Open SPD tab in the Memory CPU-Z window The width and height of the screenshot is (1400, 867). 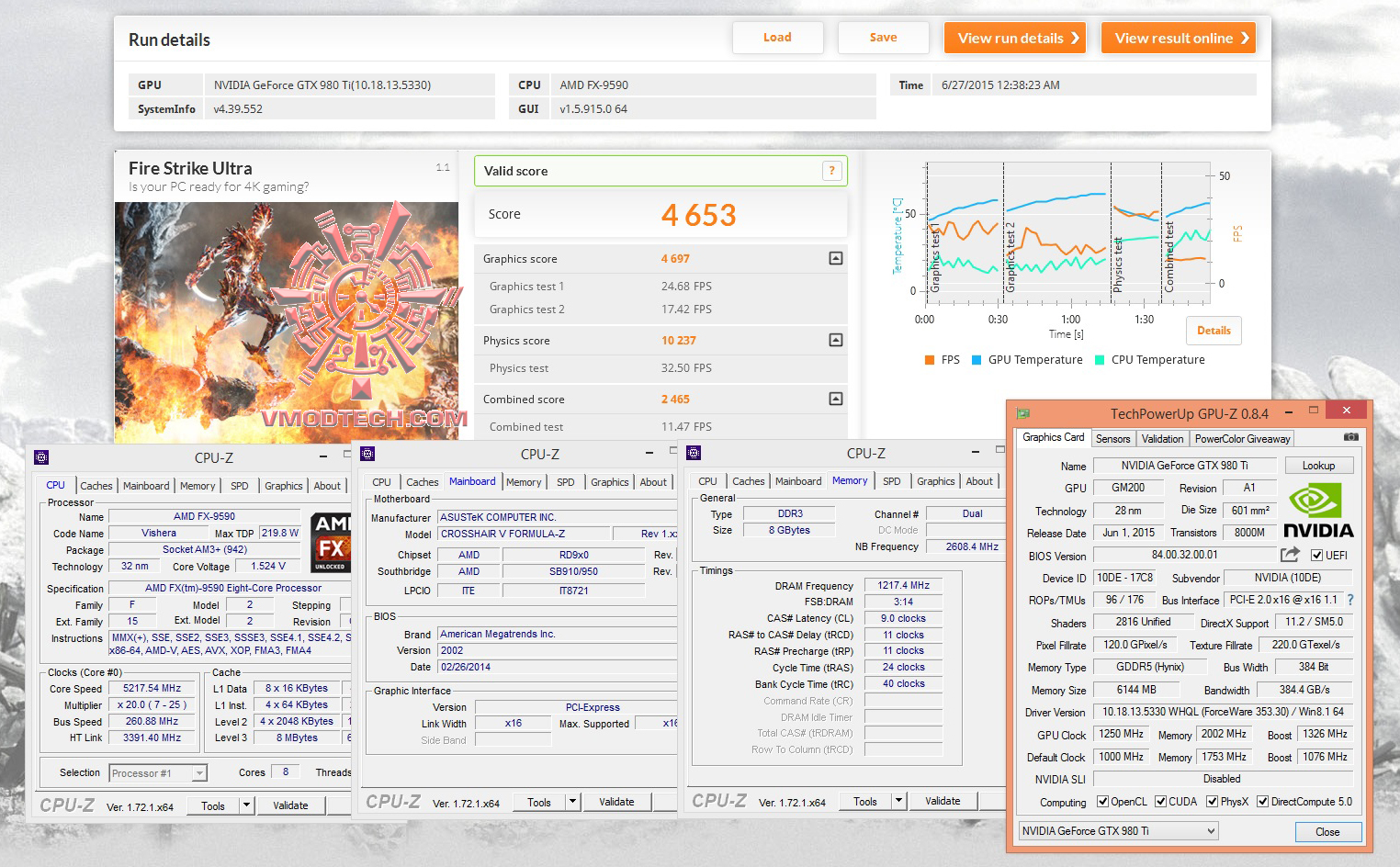point(891,481)
